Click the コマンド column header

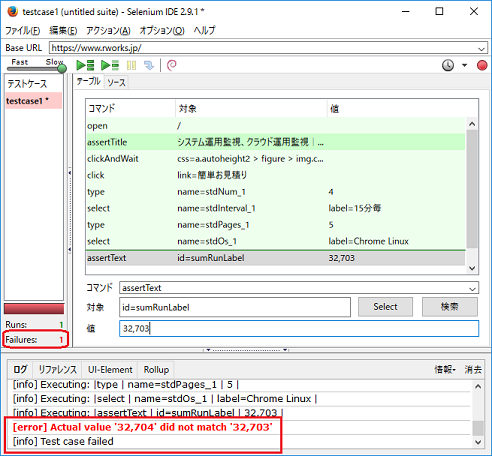click(x=130, y=108)
